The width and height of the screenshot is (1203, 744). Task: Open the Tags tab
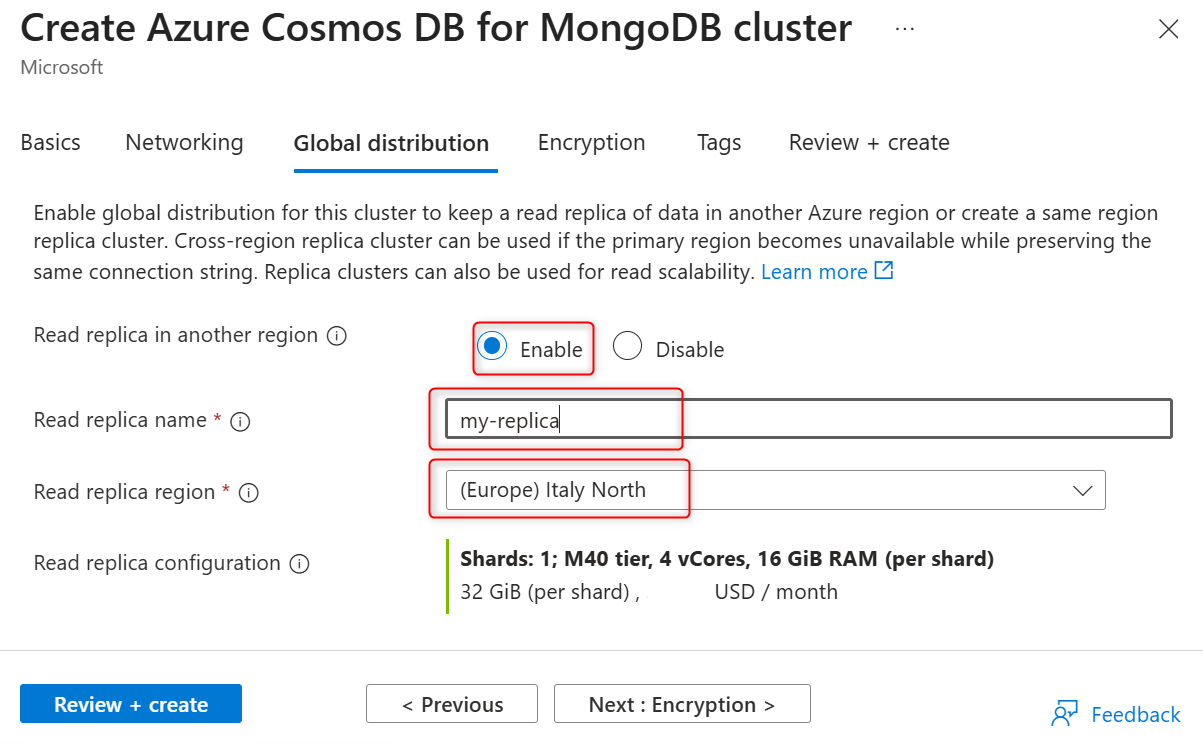(719, 143)
